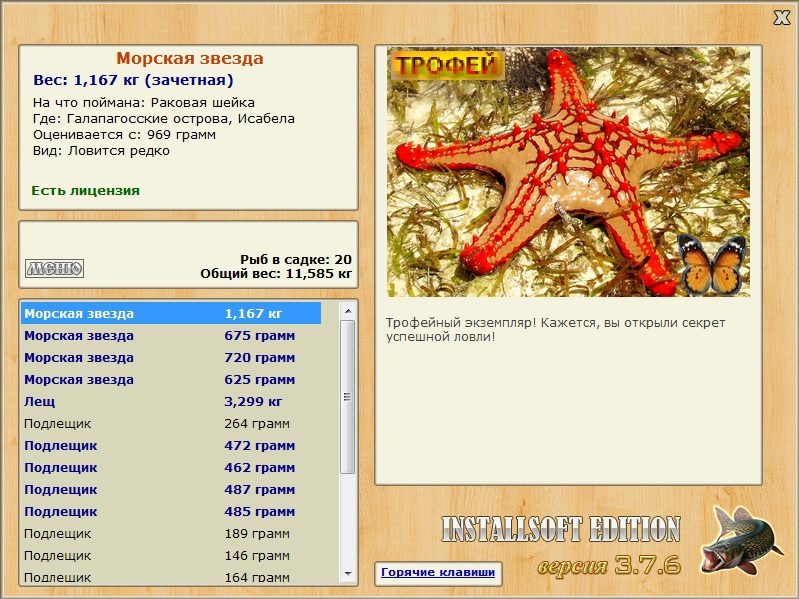Screen dimensions: 799x599
Task: Click Вид: Ловится редко line
Action: (101, 151)
